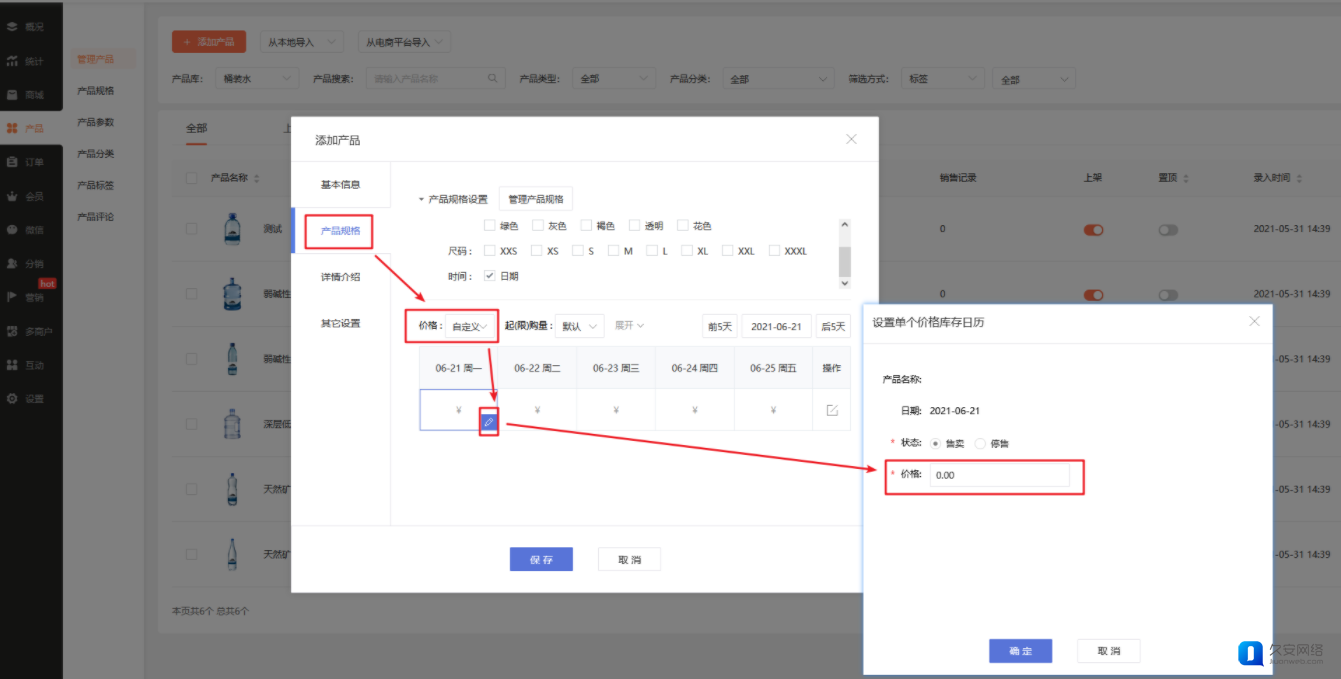This screenshot has width=1341, height=679.
Task: Open the 起(限)购量 默认 dropdown
Action: [x=579, y=326]
